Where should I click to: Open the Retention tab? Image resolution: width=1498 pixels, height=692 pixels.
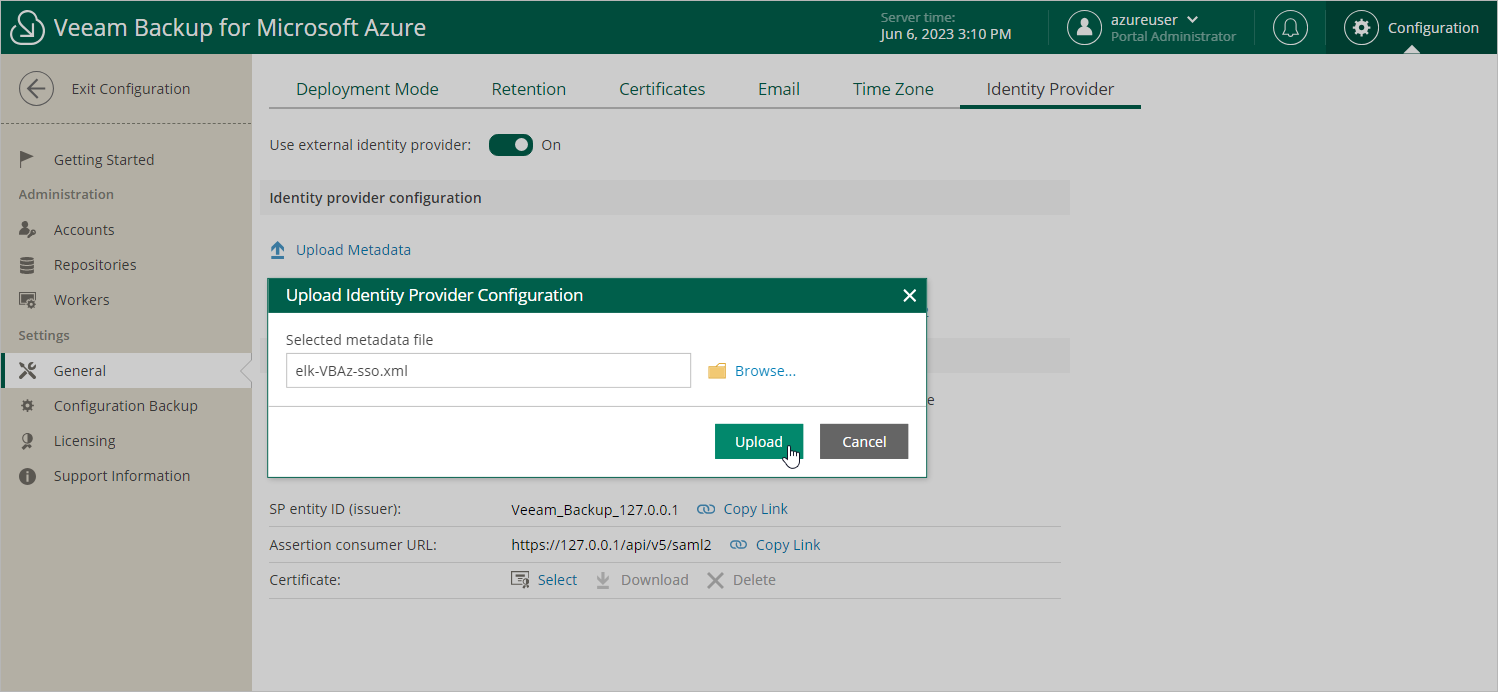point(529,89)
